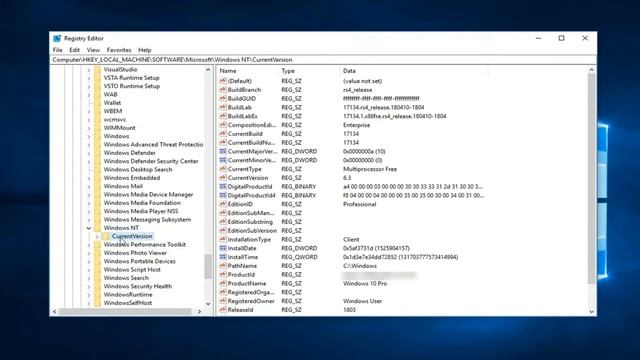Select the BuildLab string value icon
640x360 pixels.
[223, 107]
